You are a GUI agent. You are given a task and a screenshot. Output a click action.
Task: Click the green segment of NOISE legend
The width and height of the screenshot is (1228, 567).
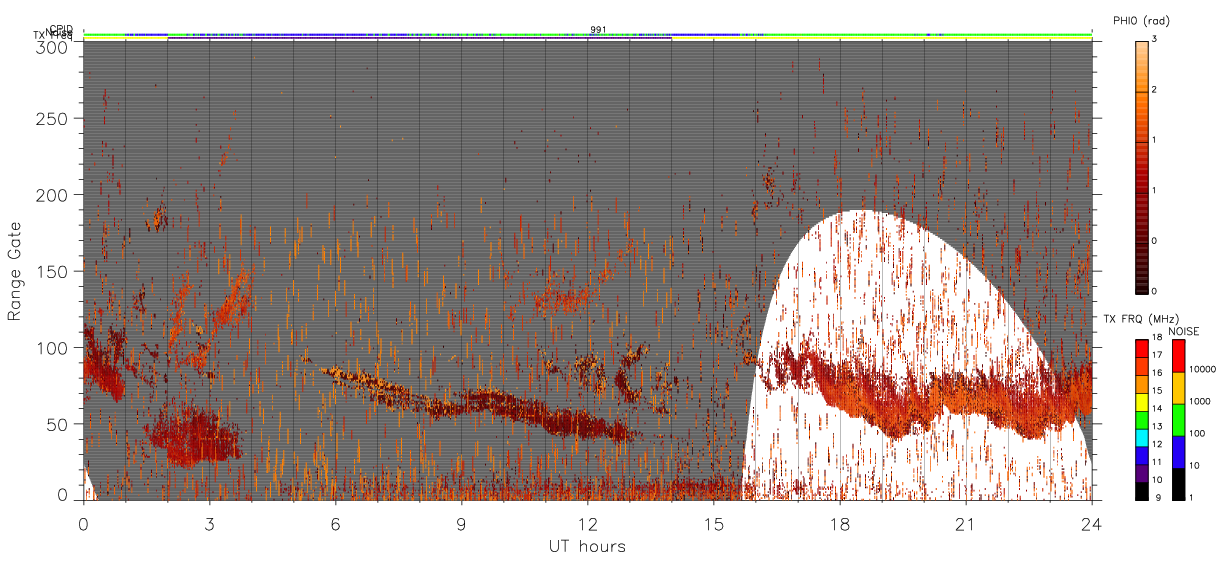(1179, 420)
